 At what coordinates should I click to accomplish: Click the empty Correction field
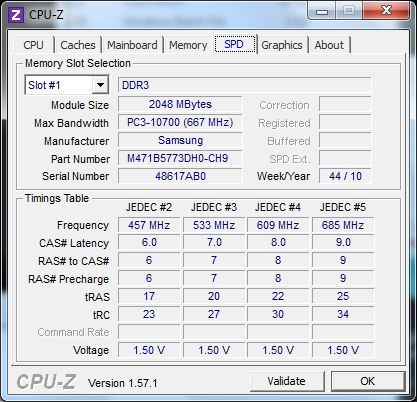(x=345, y=104)
